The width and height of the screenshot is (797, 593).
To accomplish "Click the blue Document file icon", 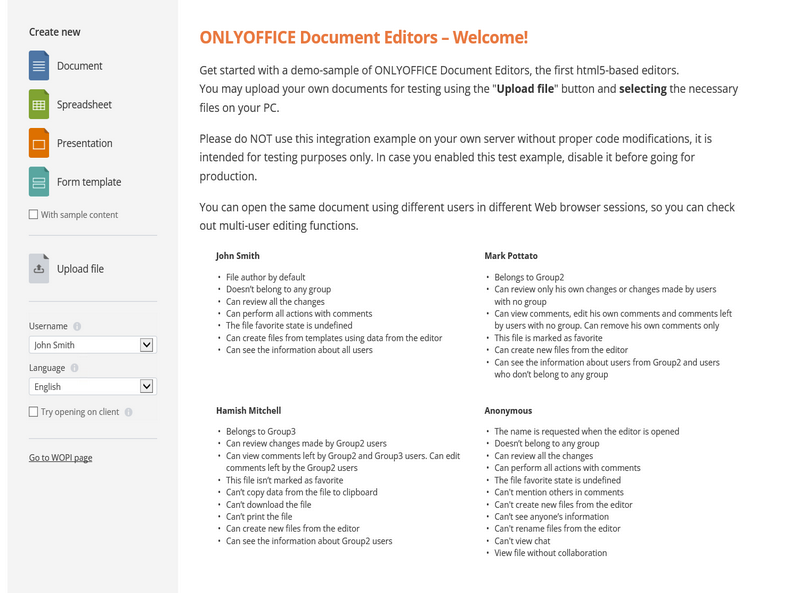I will tap(39, 66).
